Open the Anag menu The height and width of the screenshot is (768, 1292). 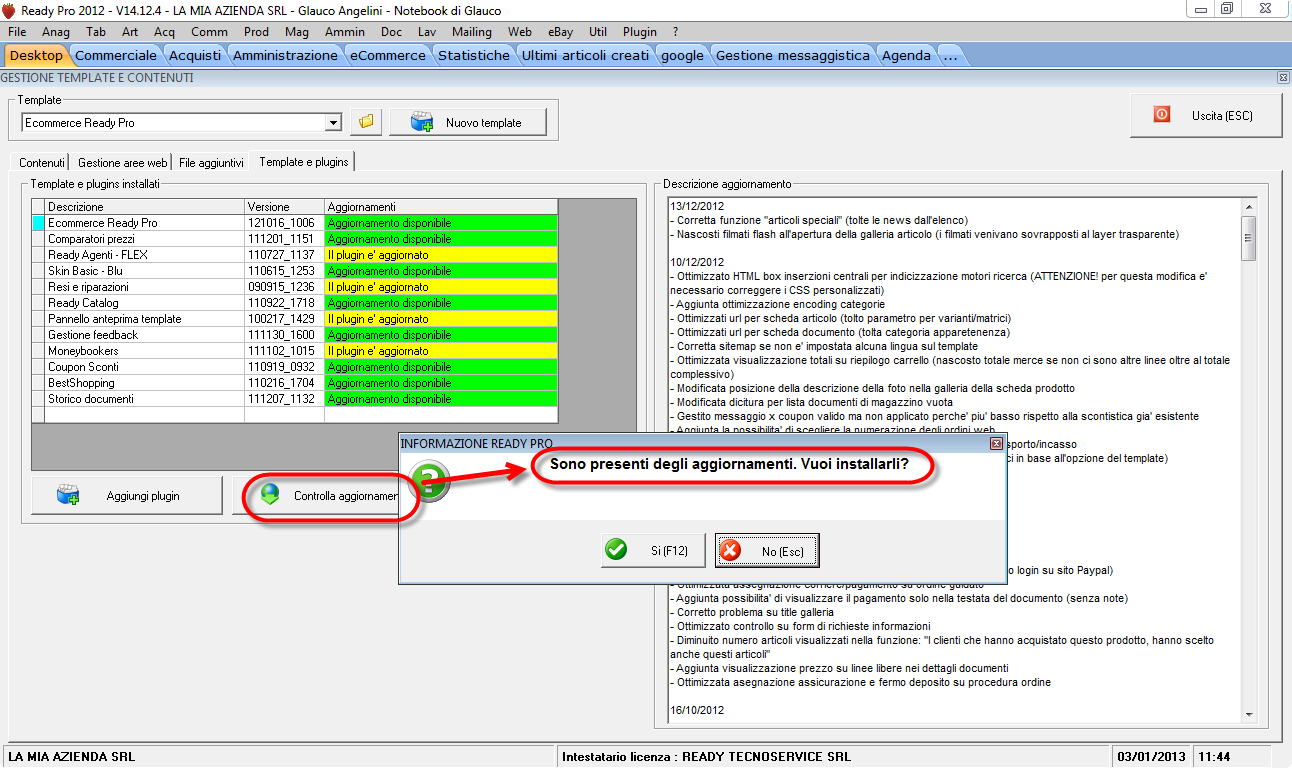(x=56, y=32)
